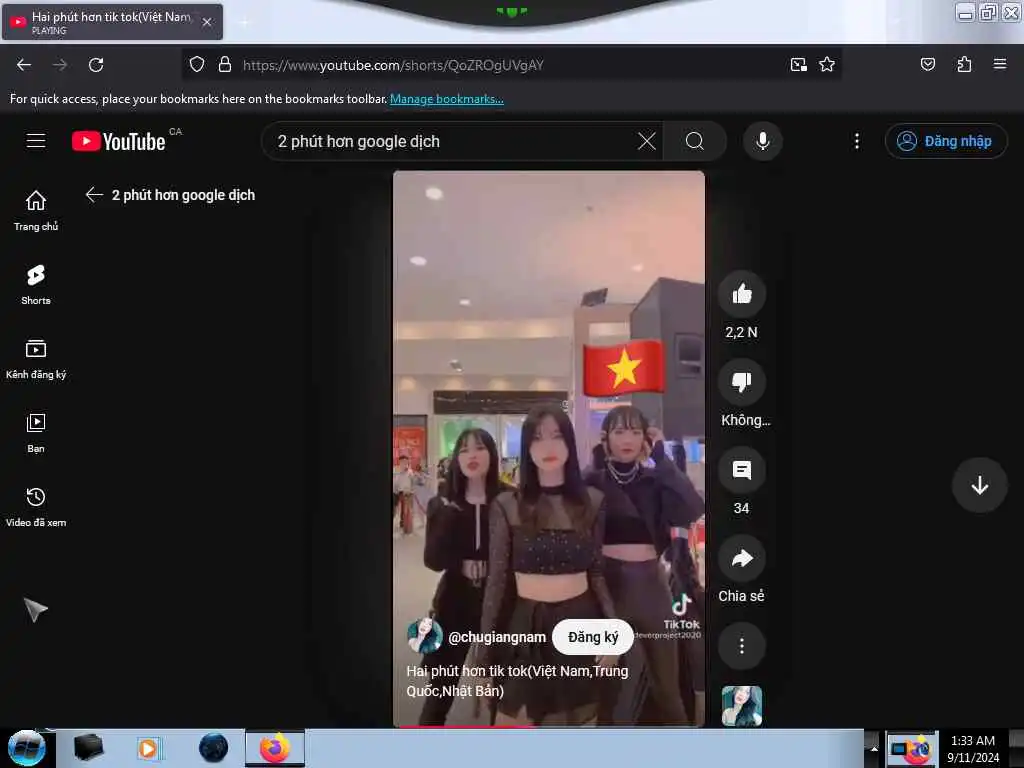Open more options on the short
The width and height of the screenshot is (1024, 768).
pyautogui.click(x=742, y=646)
